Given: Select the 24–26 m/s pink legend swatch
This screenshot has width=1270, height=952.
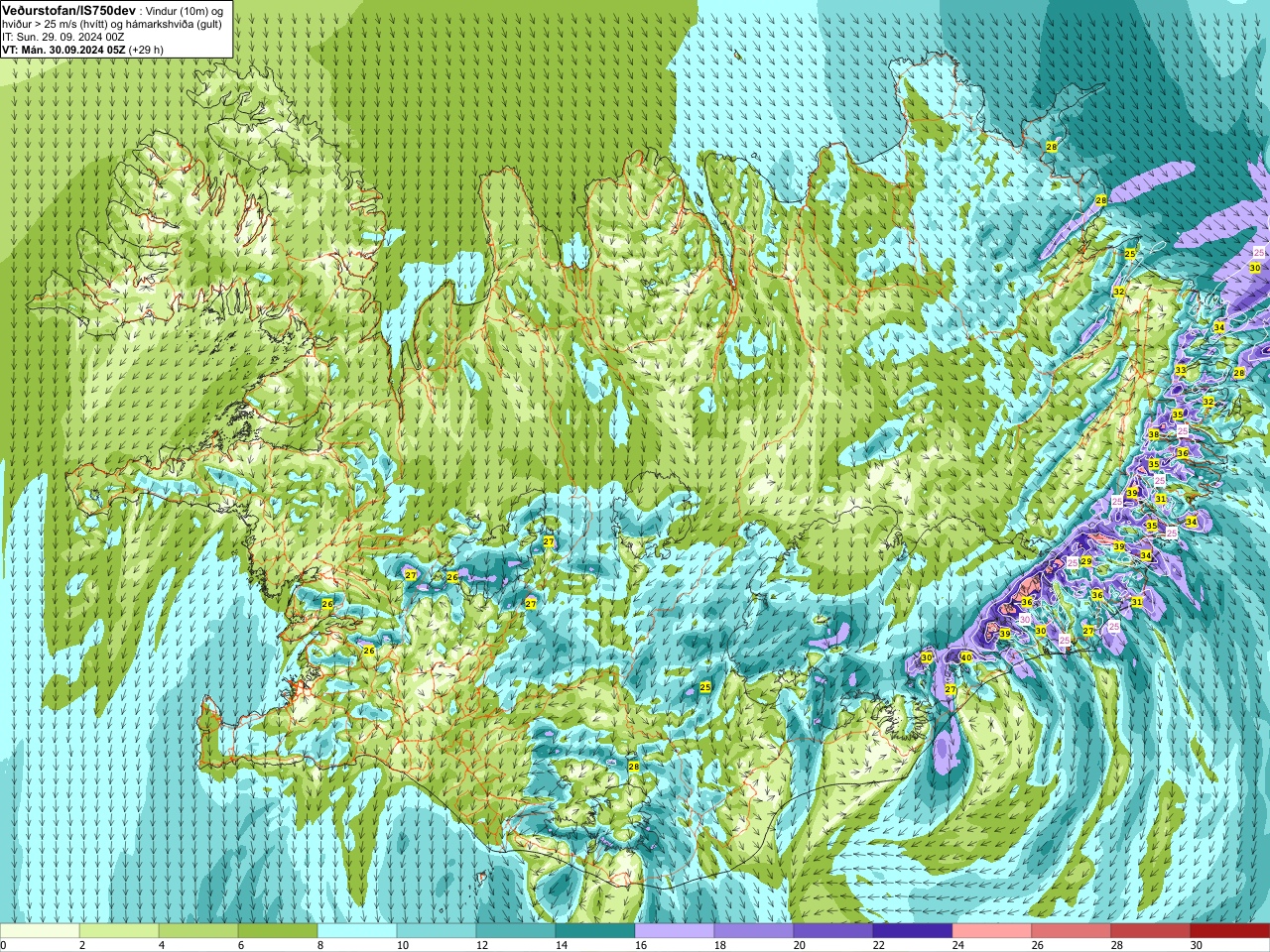Looking at the screenshot, I should [x=992, y=931].
